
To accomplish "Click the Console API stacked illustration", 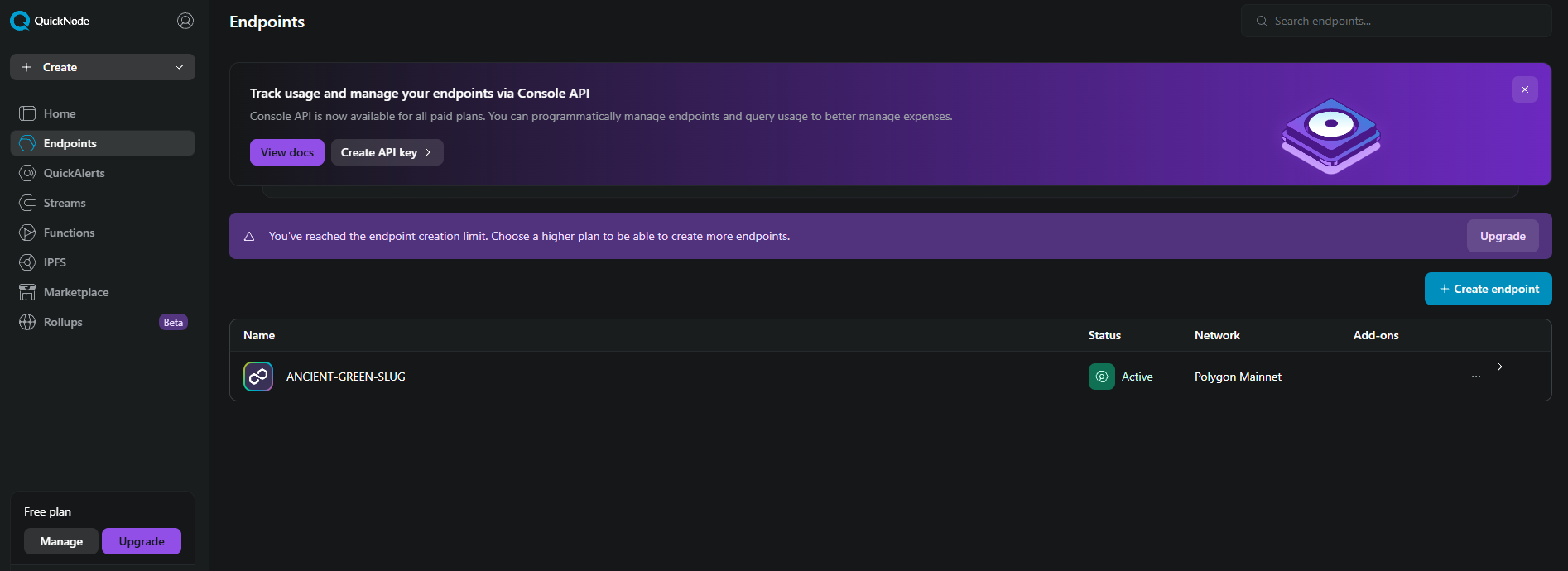I will (1330, 136).
